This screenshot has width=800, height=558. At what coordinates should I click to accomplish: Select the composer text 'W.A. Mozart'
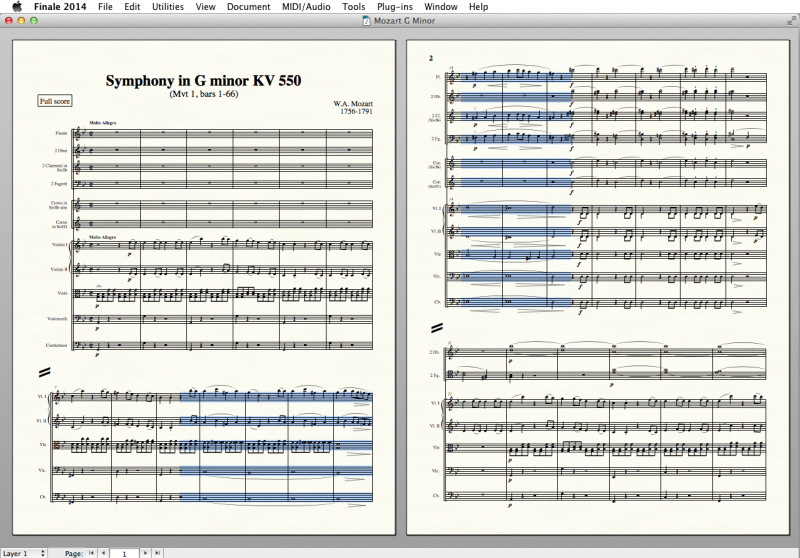pos(353,104)
